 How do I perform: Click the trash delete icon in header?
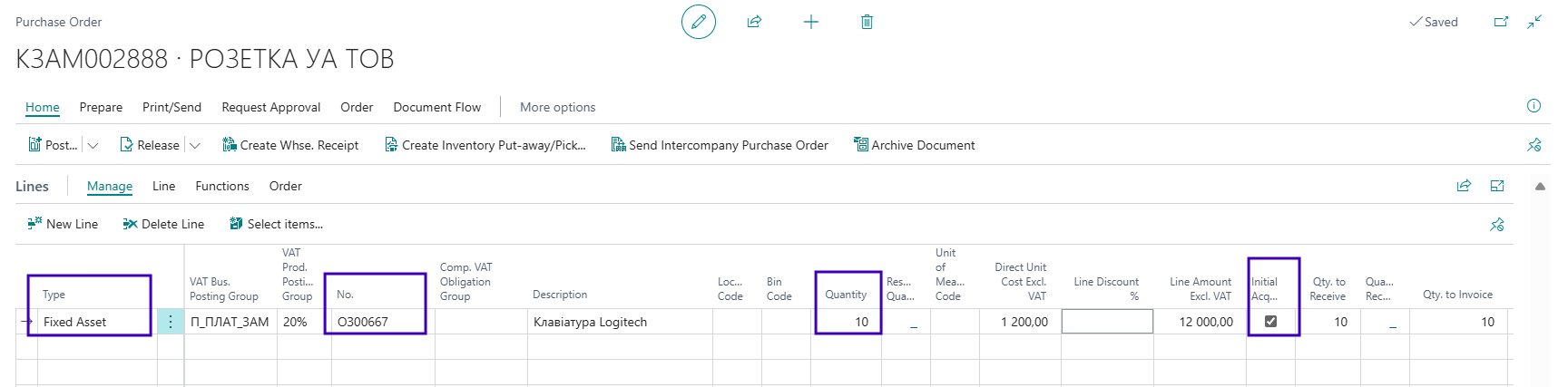(x=867, y=22)
